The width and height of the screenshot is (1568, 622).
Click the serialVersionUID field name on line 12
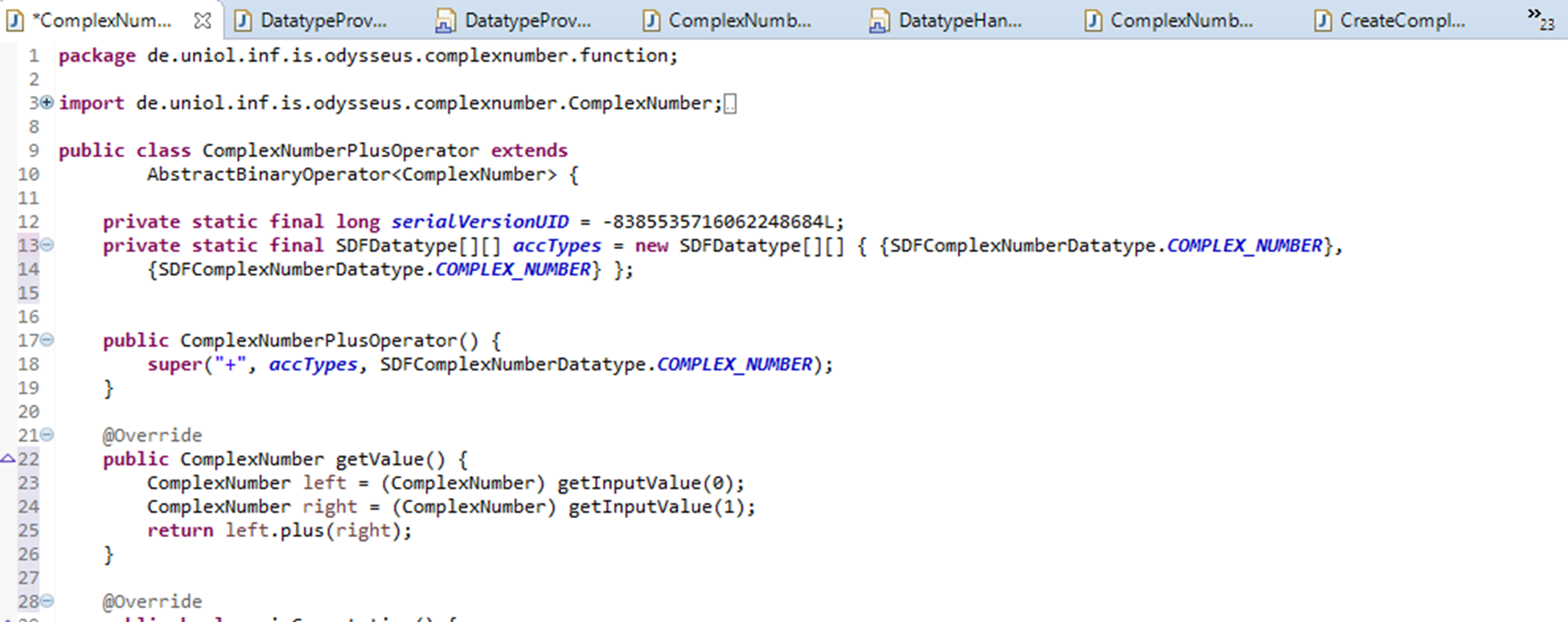click(479, 222)
